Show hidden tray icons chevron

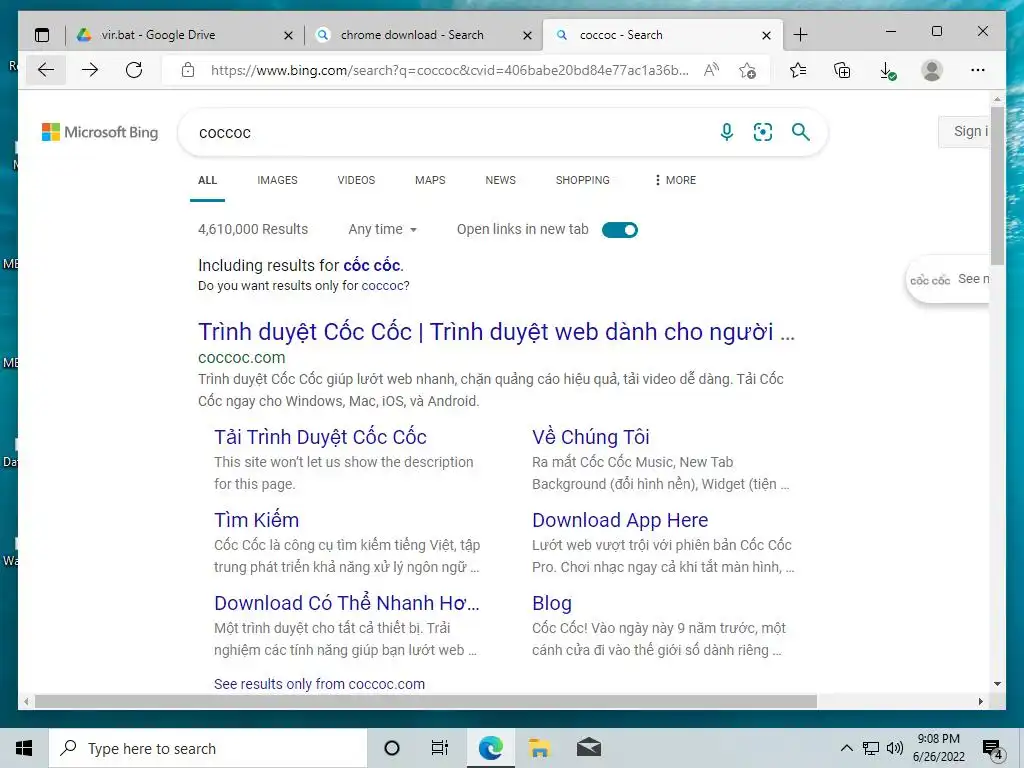[x=846, y=748]
